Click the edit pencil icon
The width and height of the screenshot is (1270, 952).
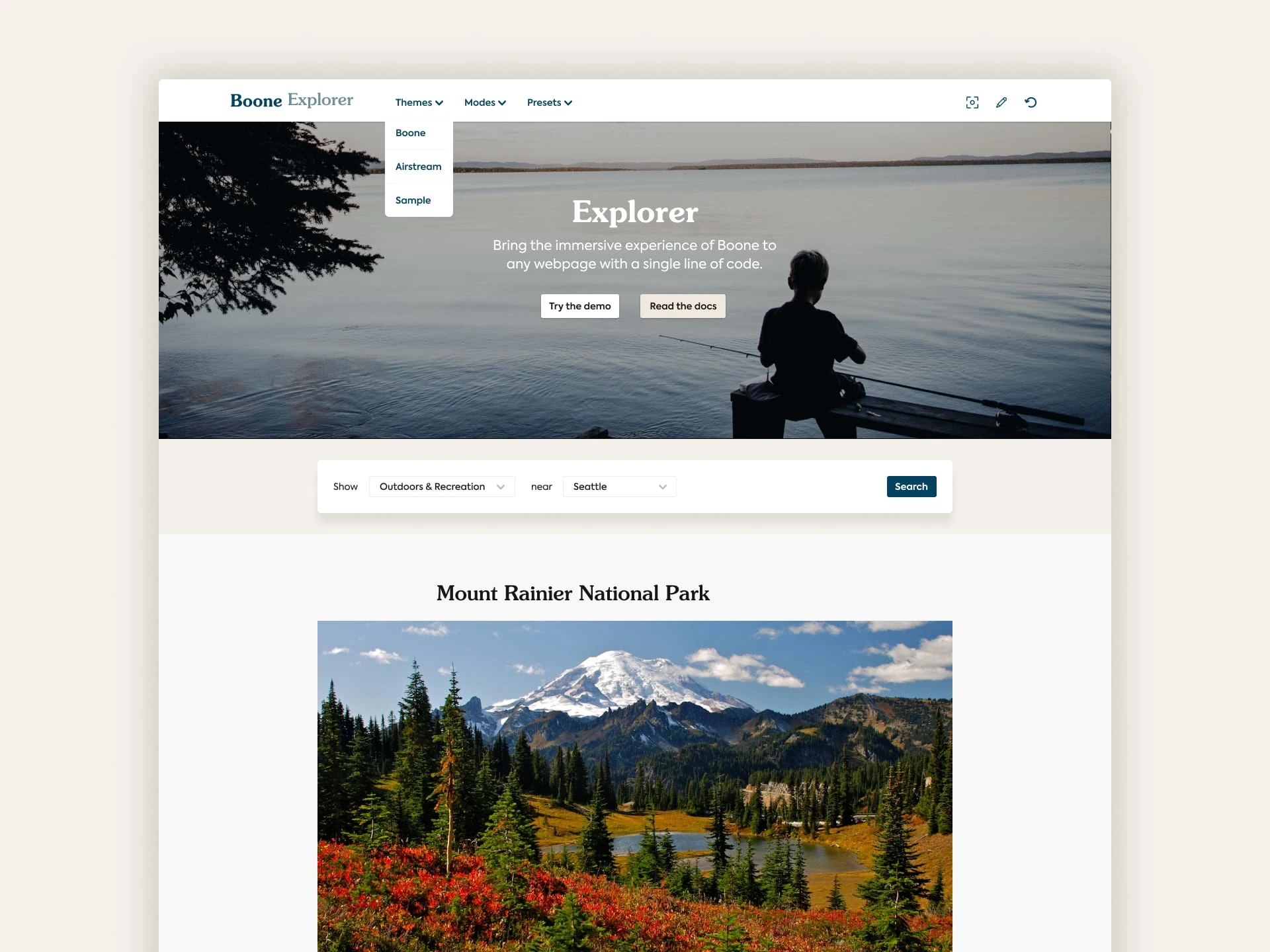tap(1001, 102)
